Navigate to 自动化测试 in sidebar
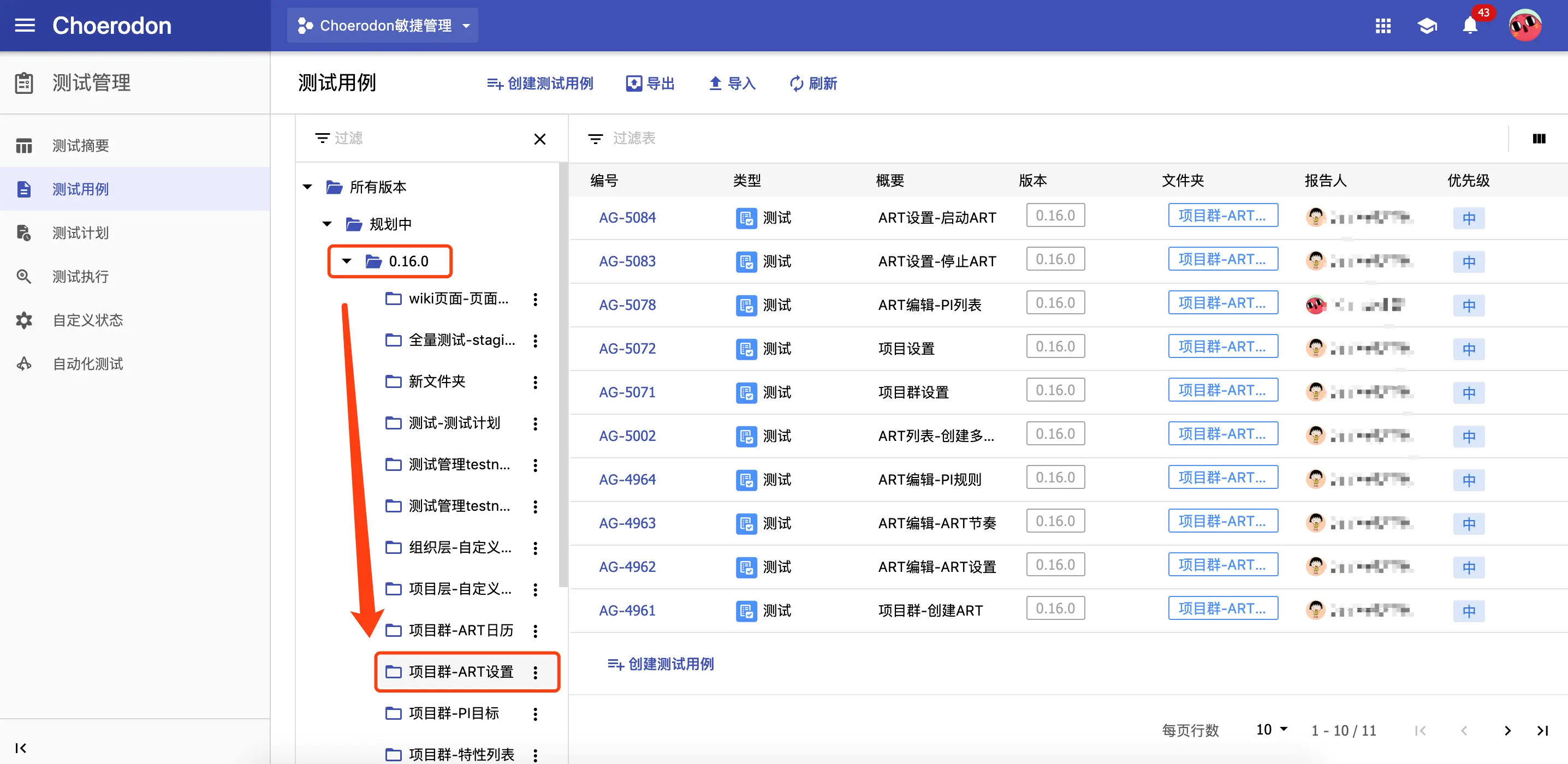 point(88,364)
